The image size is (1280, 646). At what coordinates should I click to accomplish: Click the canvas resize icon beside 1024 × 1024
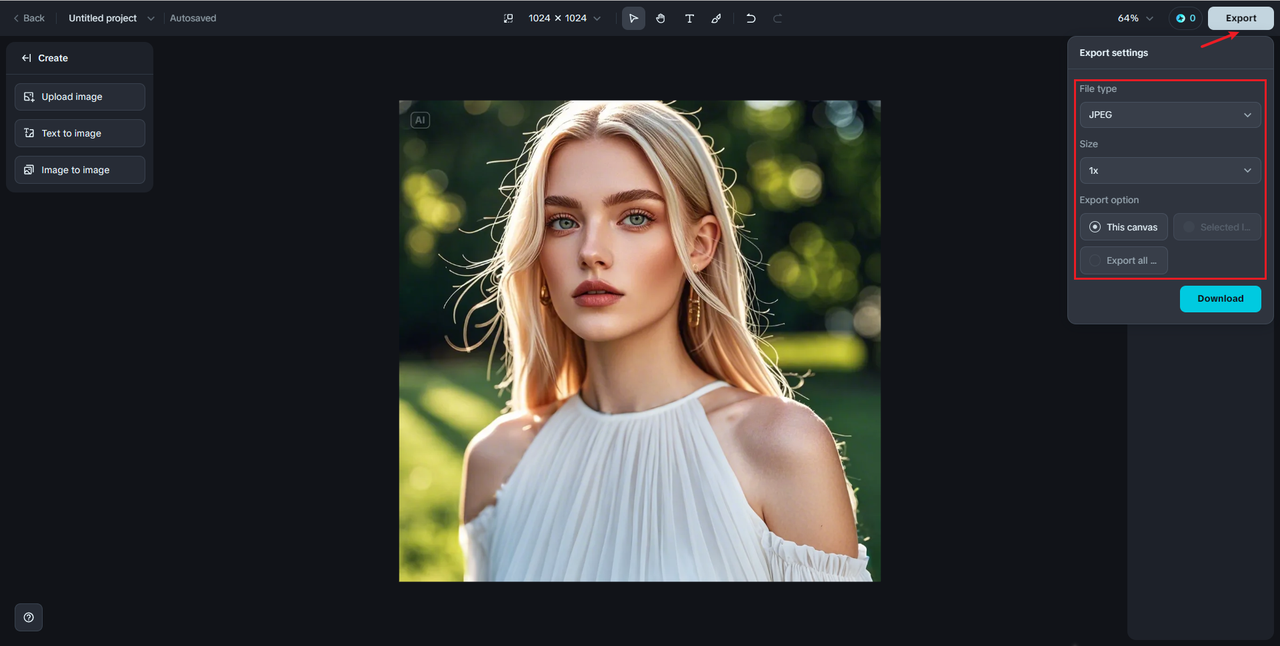[508, 18]
